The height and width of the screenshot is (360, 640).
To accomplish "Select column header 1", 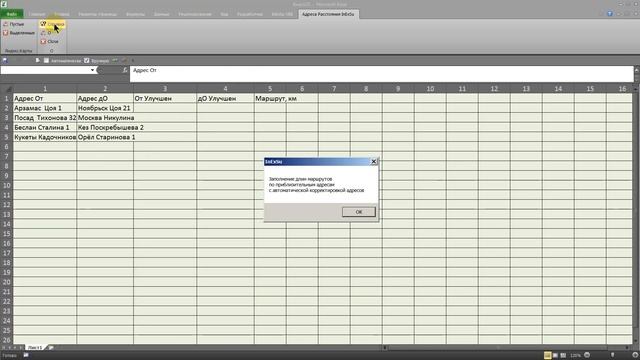I will [45, 89].
